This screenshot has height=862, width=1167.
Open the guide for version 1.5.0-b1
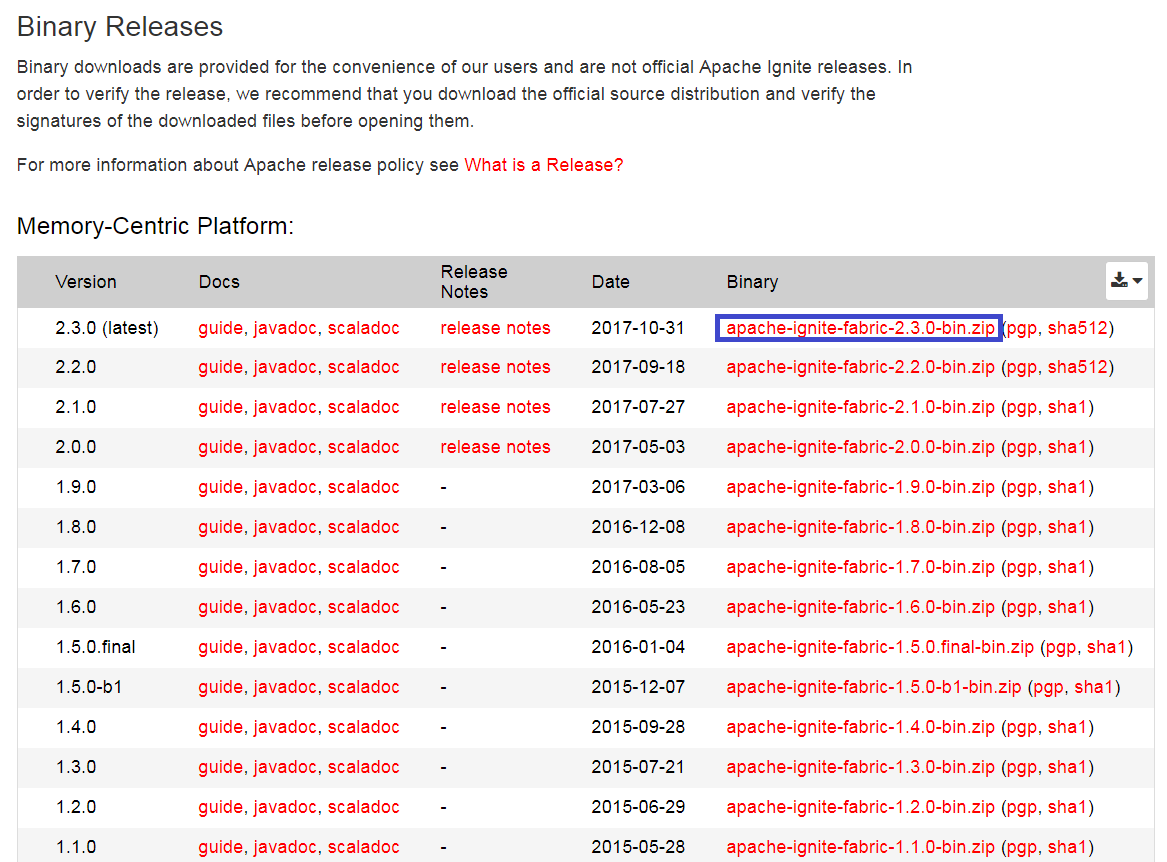click(220, 687)
